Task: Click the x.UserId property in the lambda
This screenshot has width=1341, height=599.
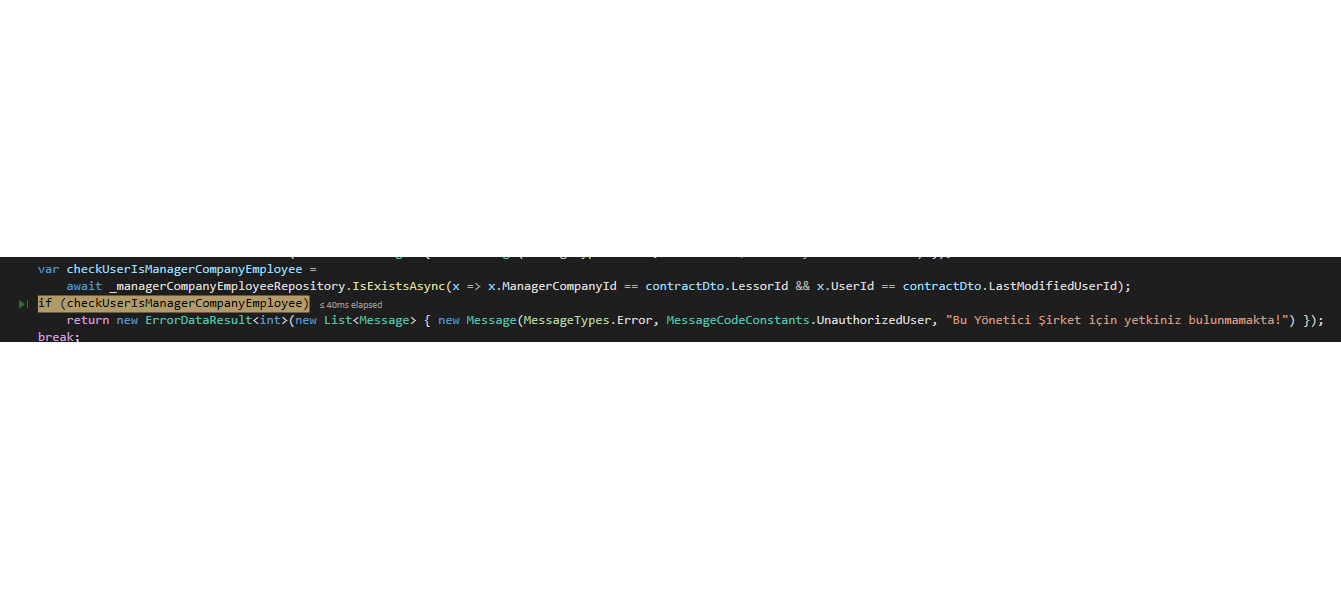Action: click(x=845, y=286)
